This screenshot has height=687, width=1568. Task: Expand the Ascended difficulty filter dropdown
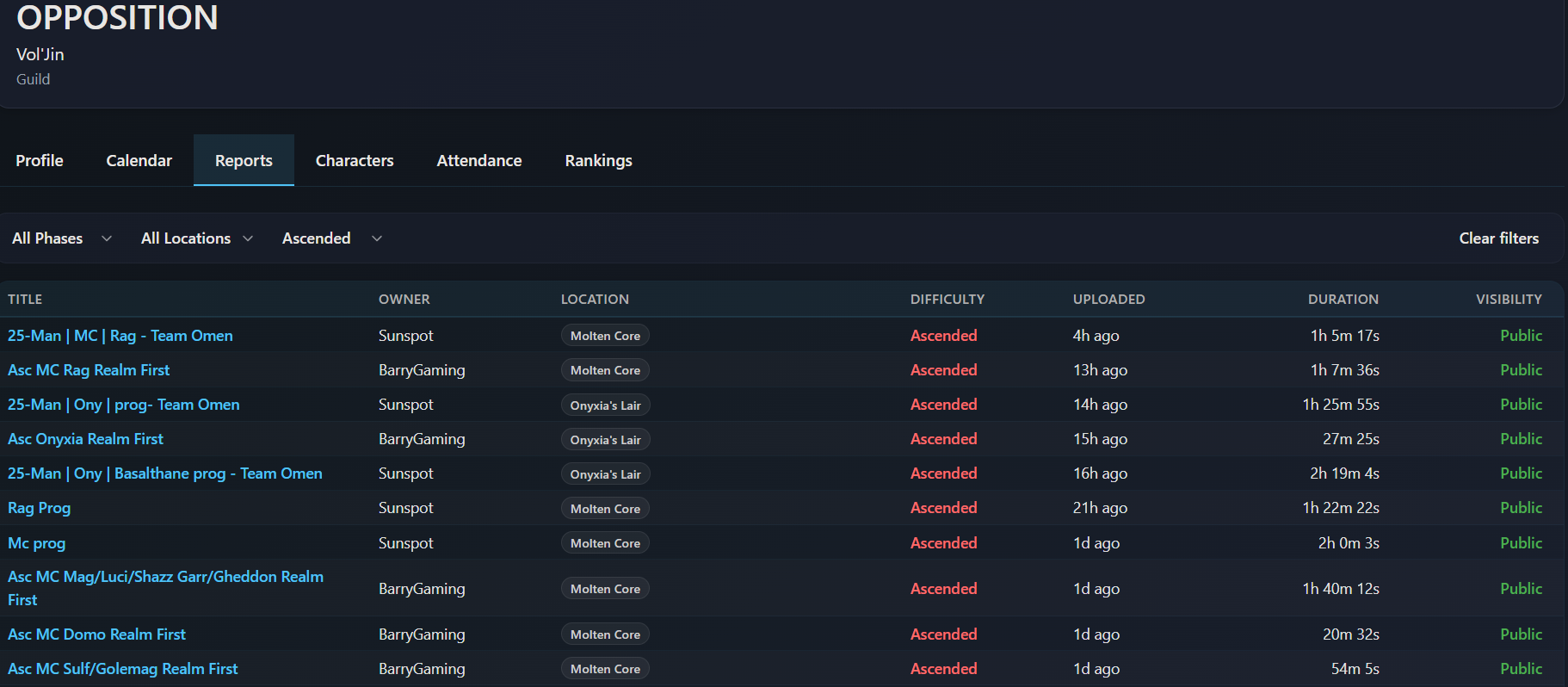332,238
